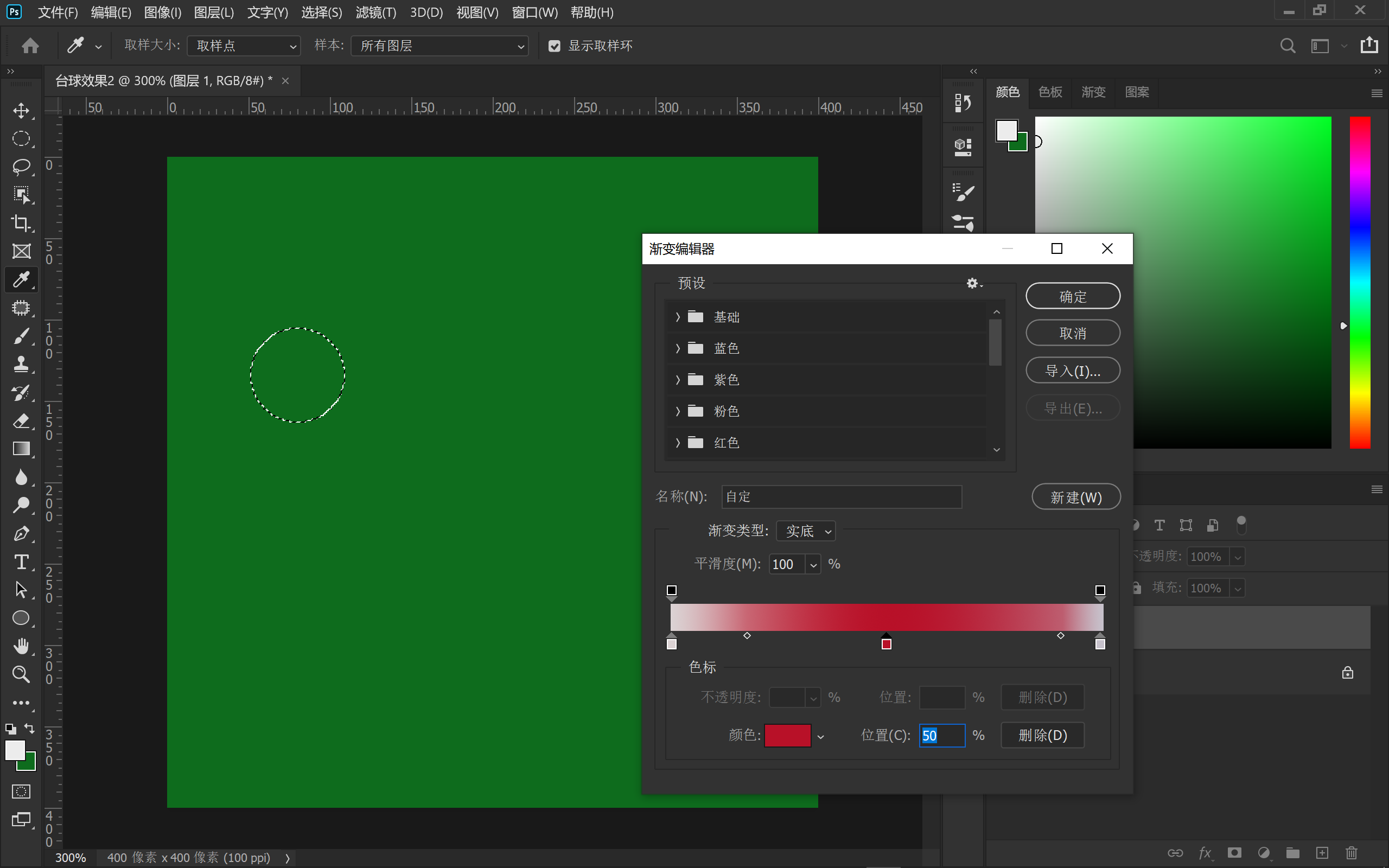The width and height of the screenshot is (1389, 868).
Task: Switch to the 图案 tab
Action: [x=1137, y=92]
